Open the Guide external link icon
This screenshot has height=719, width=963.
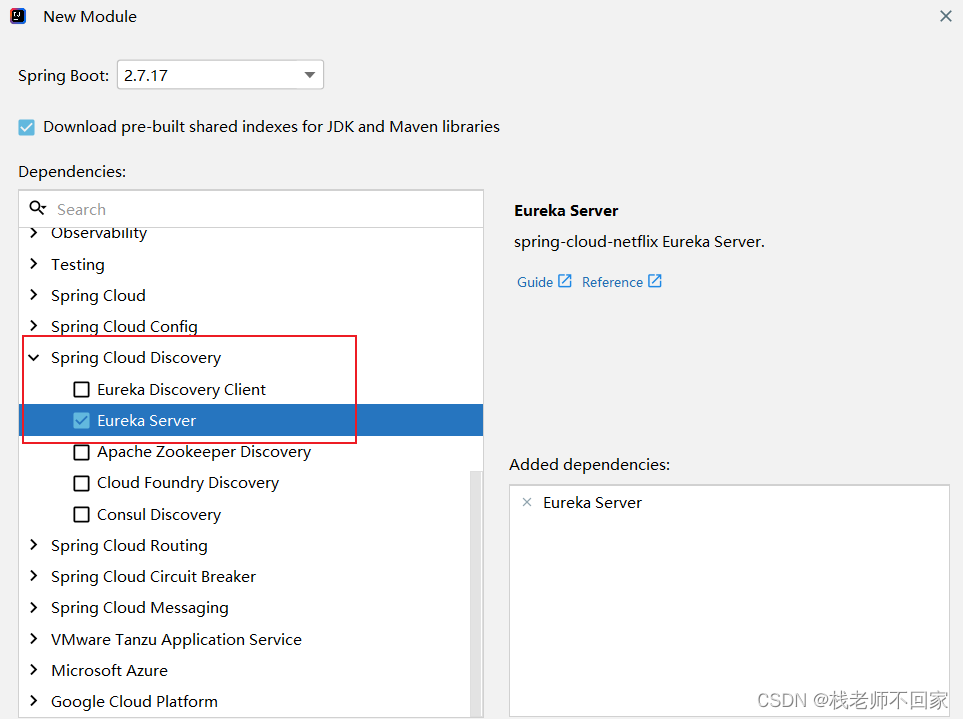[564, 281]
